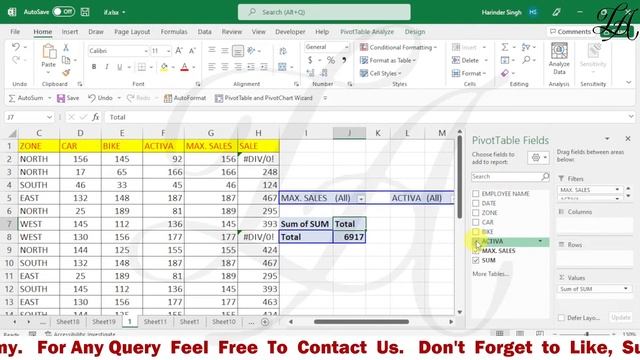Click the Paste icon in Clipboard group

[x=49, y=52]
